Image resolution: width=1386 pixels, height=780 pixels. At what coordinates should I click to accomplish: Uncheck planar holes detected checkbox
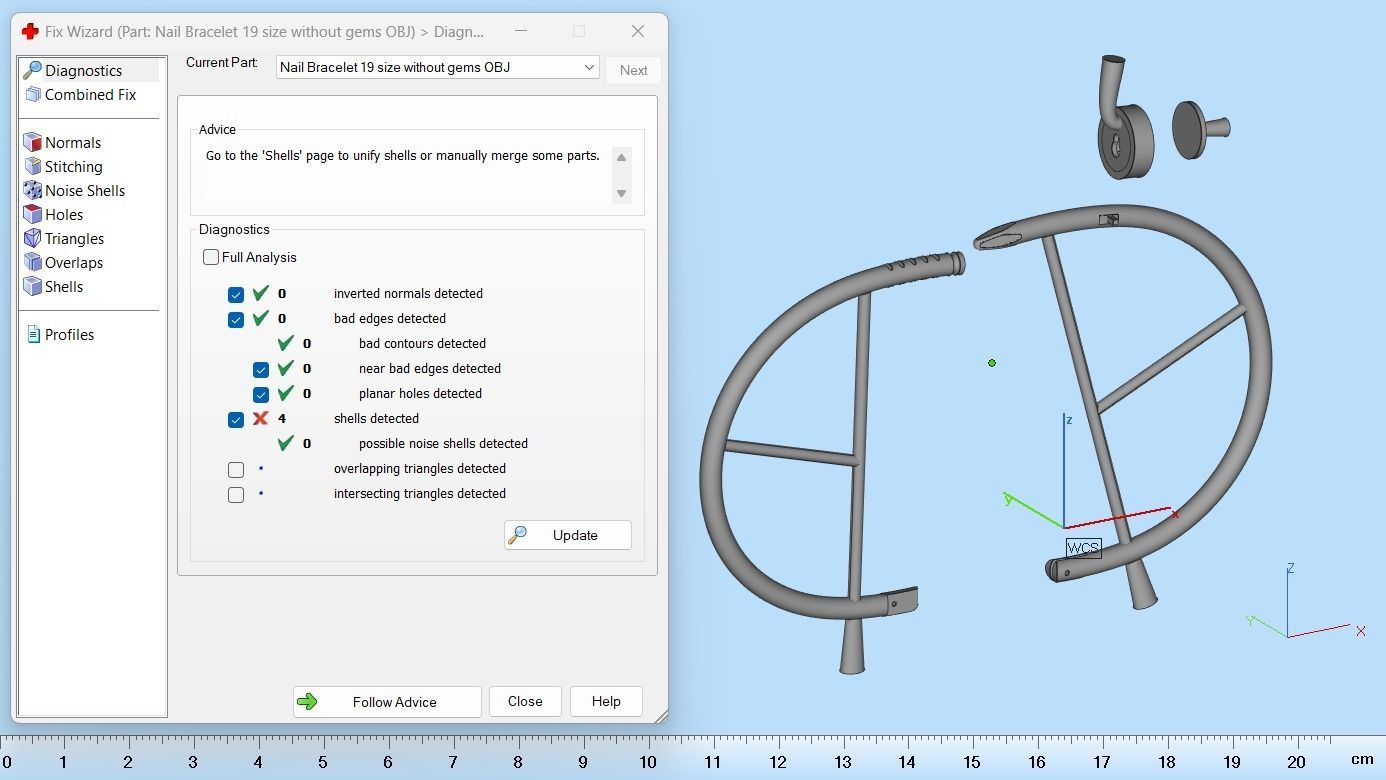[261, 394]
